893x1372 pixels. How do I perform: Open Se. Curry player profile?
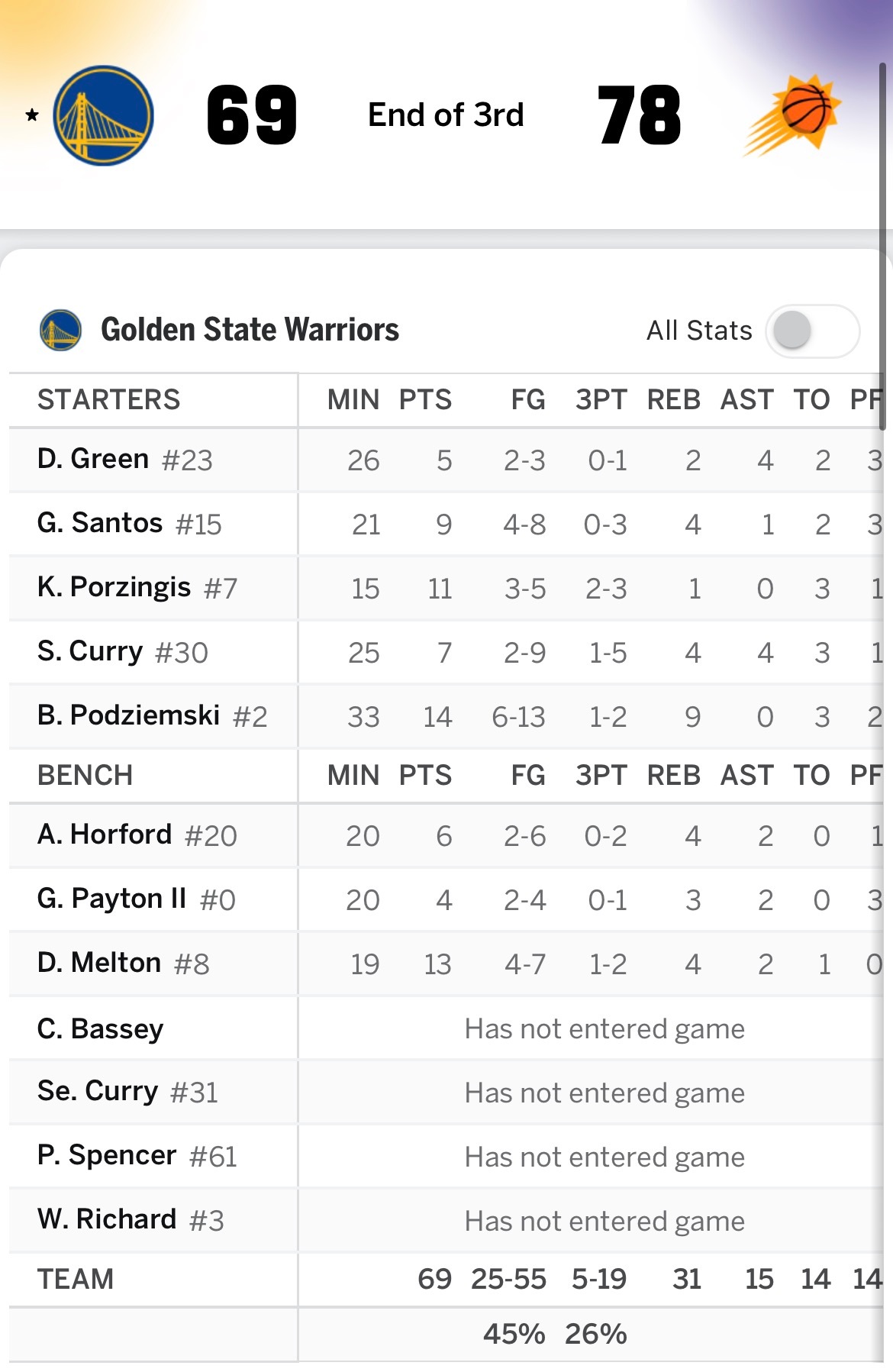(98, 1092)
